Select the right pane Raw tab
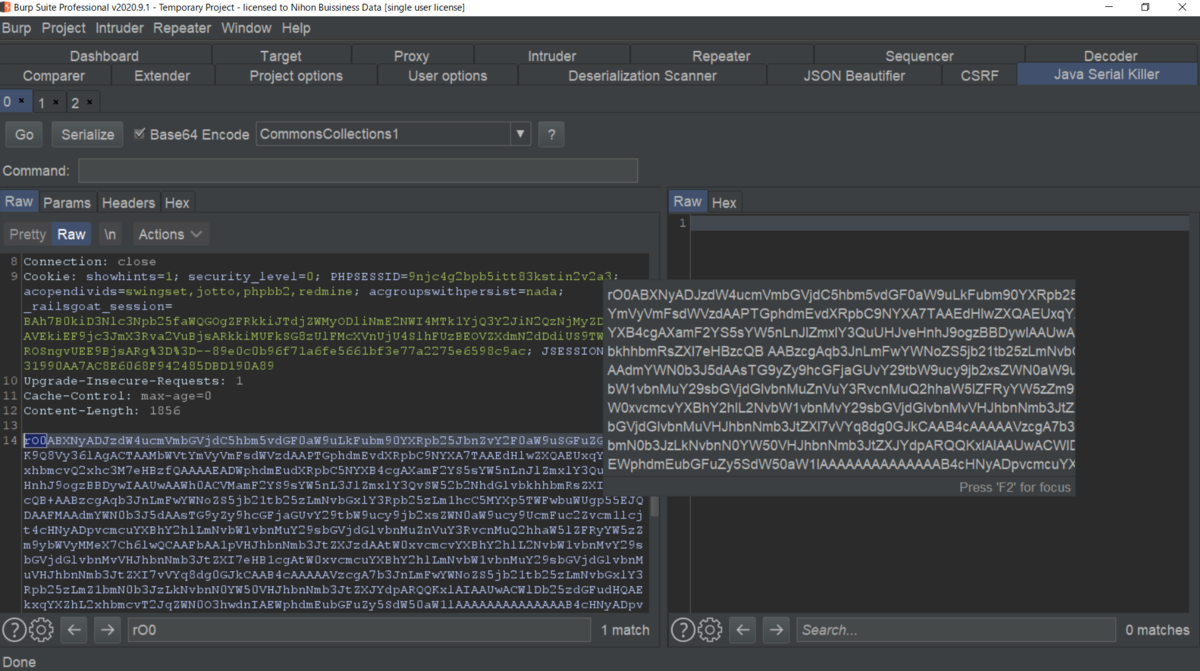This screenshot has width=1200, height=671. click(x=688, y=202)
